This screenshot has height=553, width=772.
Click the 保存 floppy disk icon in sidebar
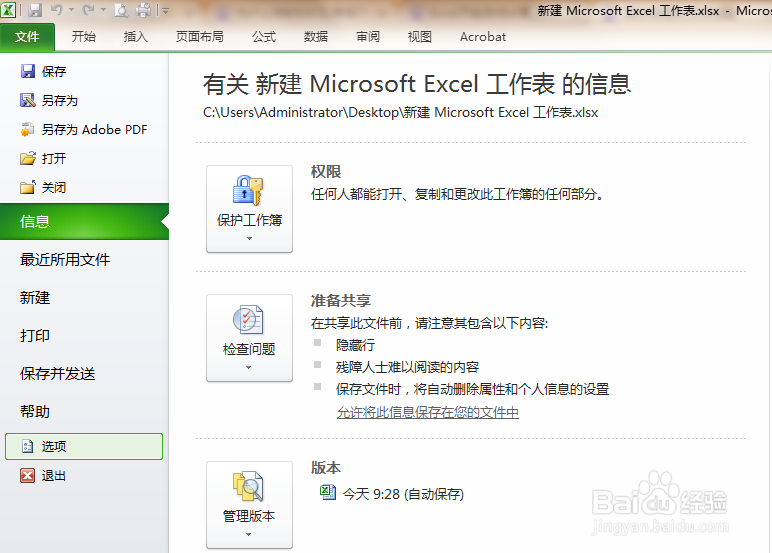[28, 71]
